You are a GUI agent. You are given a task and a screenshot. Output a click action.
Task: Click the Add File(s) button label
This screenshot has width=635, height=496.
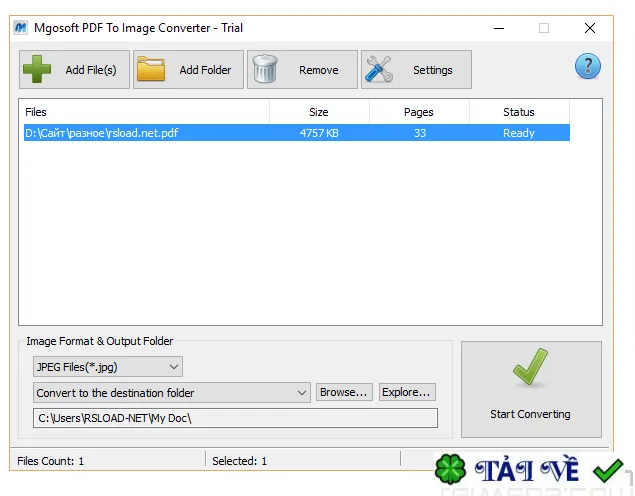(x=91, y=70)
